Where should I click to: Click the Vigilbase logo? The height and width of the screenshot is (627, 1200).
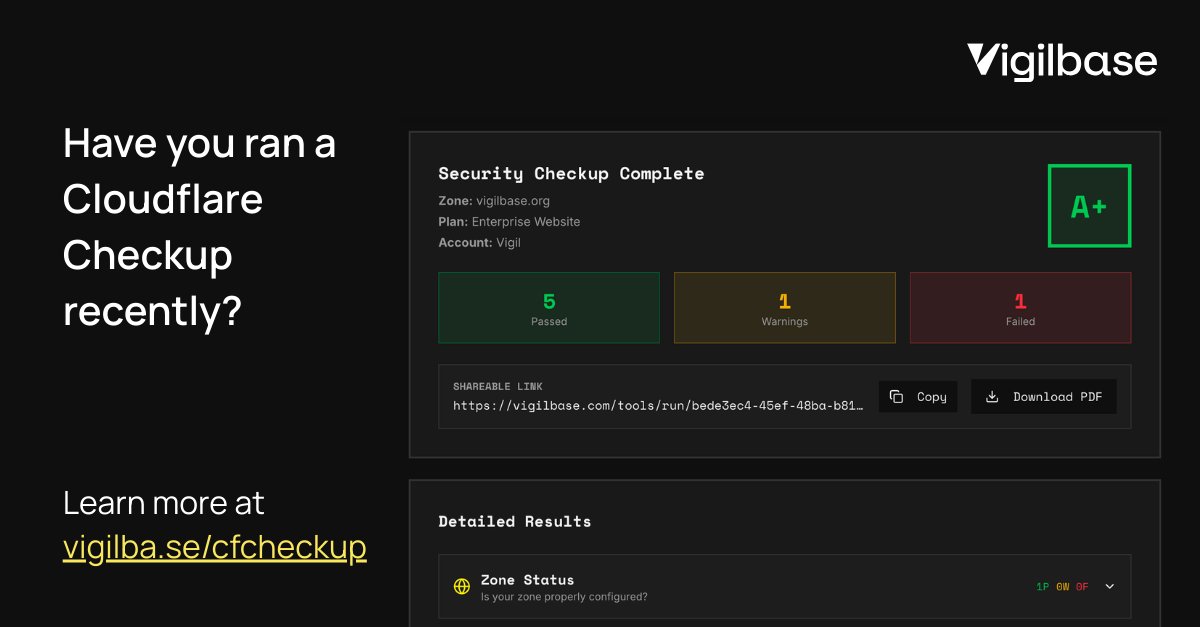1062,62
